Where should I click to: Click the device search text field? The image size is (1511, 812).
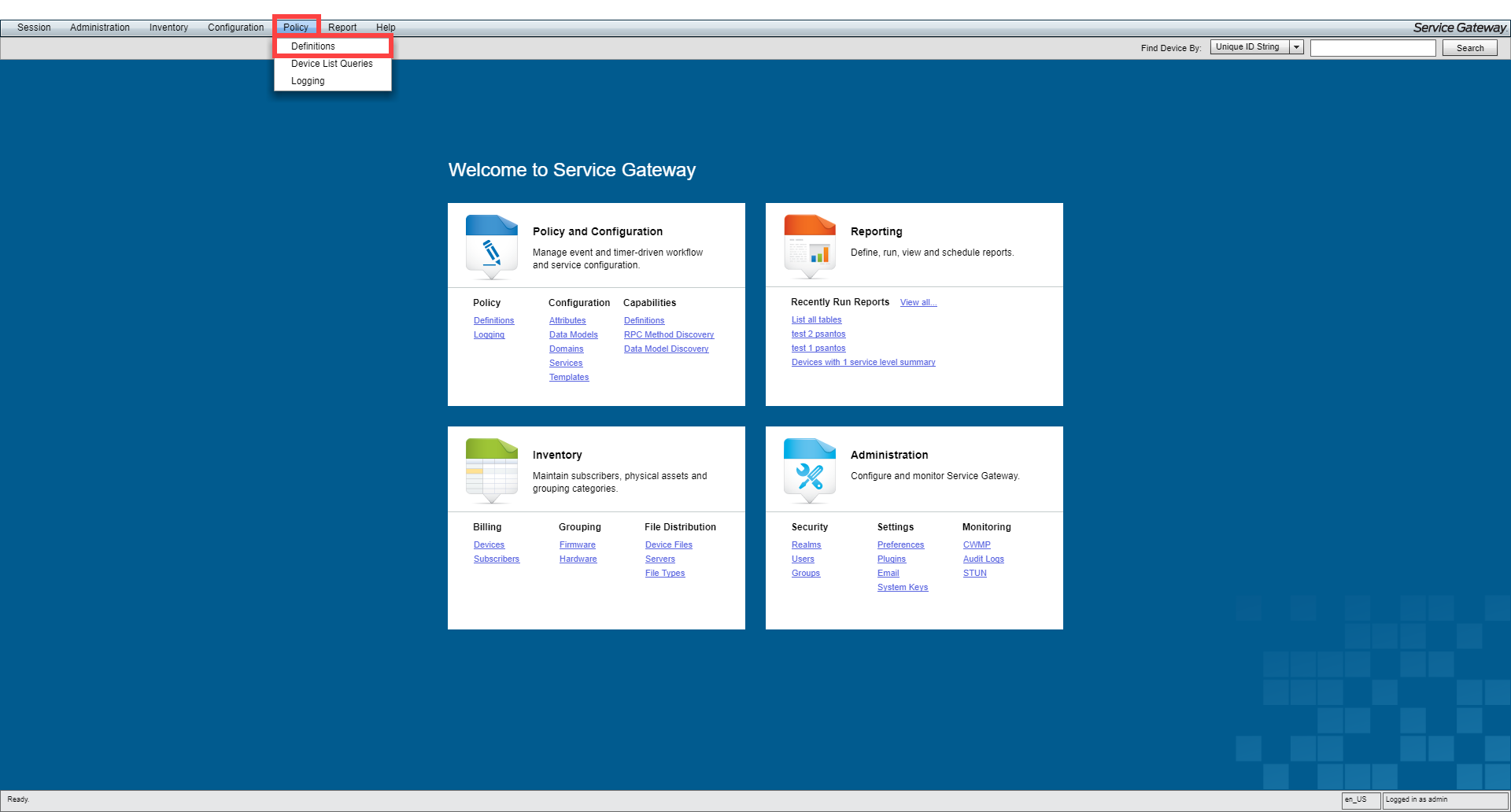click(x=1372, y=48)
